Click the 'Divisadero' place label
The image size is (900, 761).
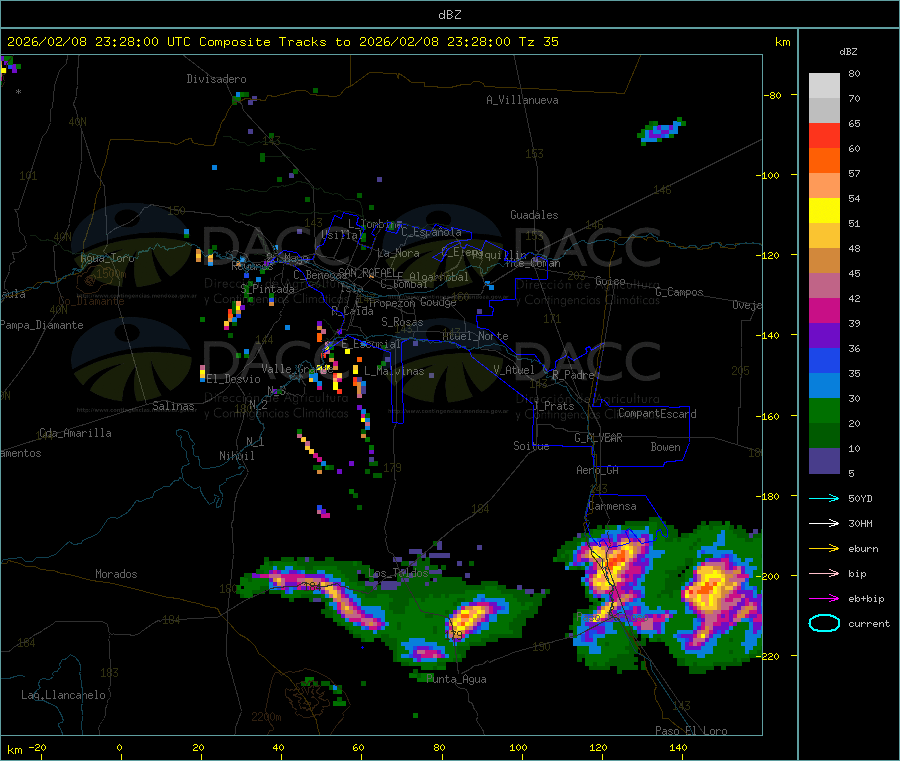point(216,79)
